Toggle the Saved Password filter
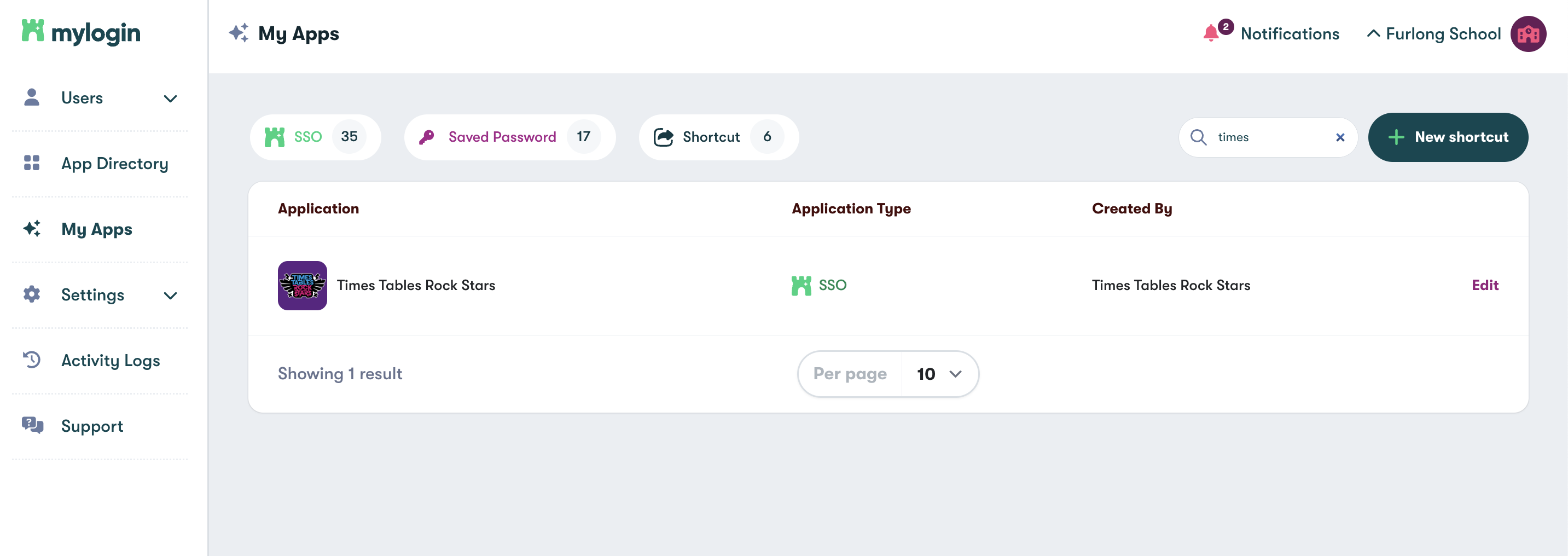 510,136
